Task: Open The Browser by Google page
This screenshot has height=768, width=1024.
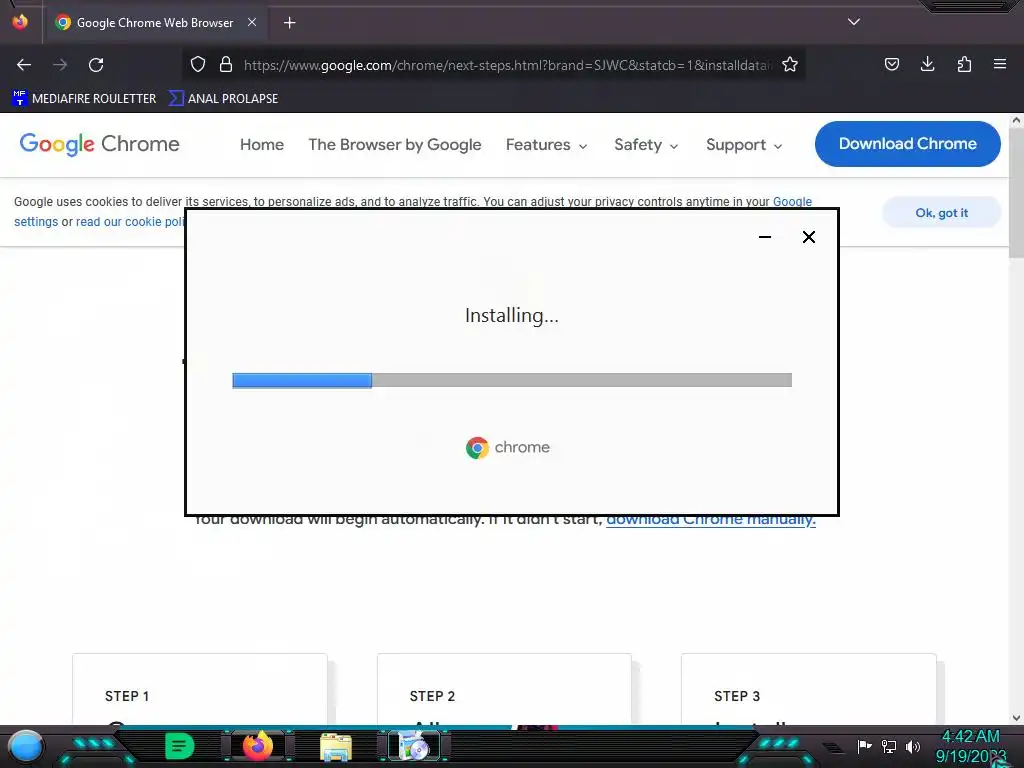Action: click(x=394, y=144)
